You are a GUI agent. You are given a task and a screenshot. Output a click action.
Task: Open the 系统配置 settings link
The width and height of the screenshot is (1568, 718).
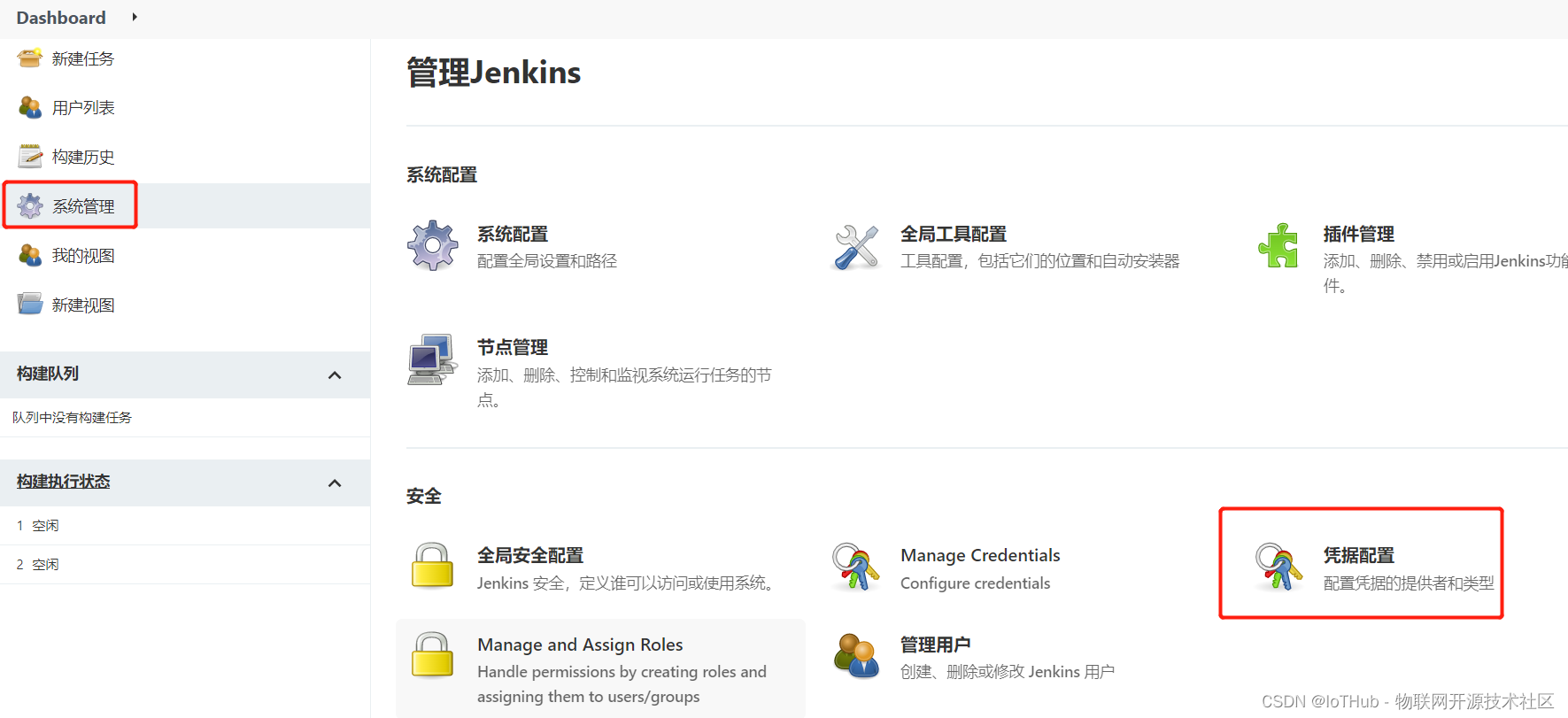[x=513, y=235]
